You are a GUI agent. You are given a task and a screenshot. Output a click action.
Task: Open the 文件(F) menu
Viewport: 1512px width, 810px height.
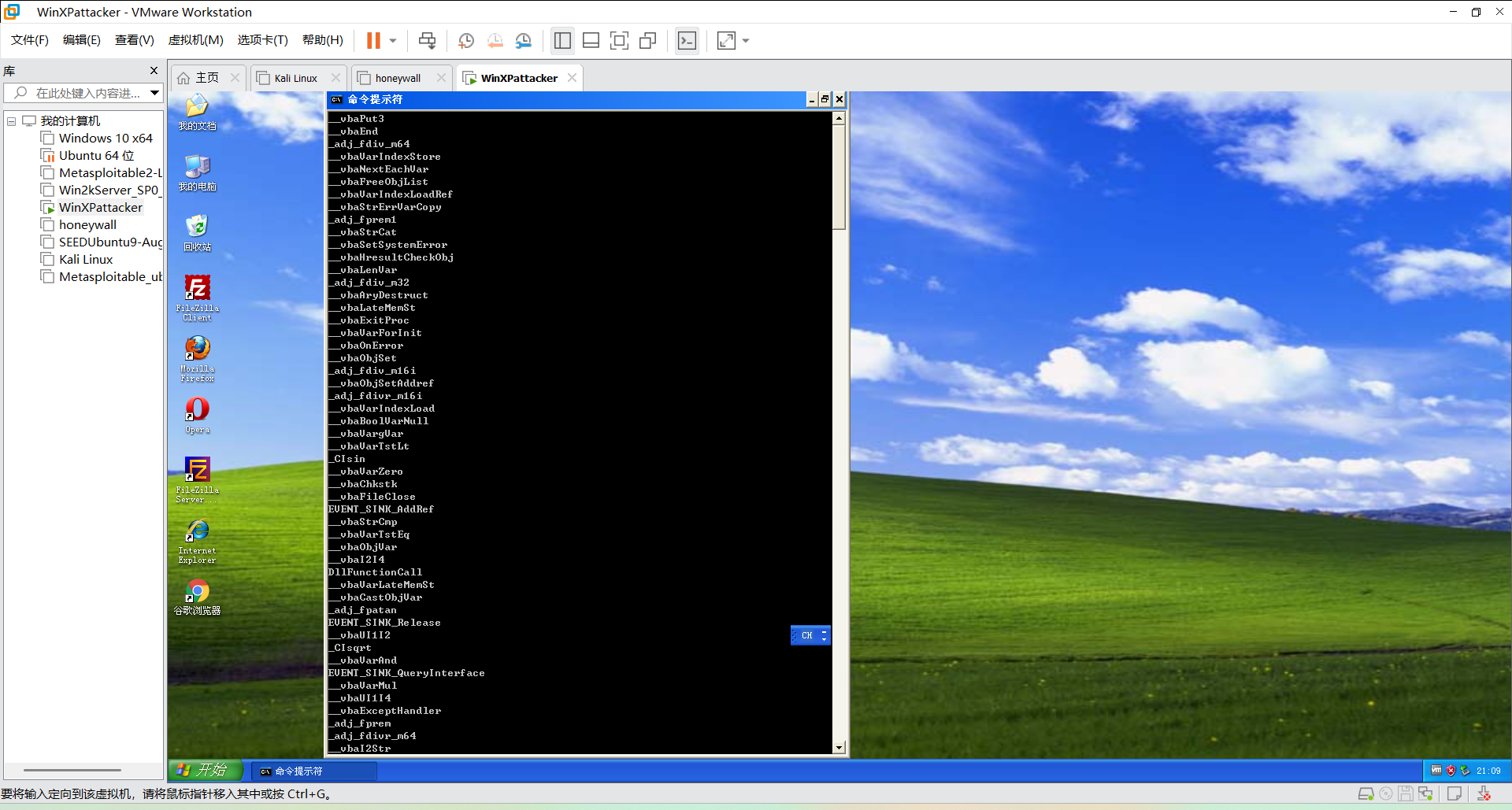(30, 40)
